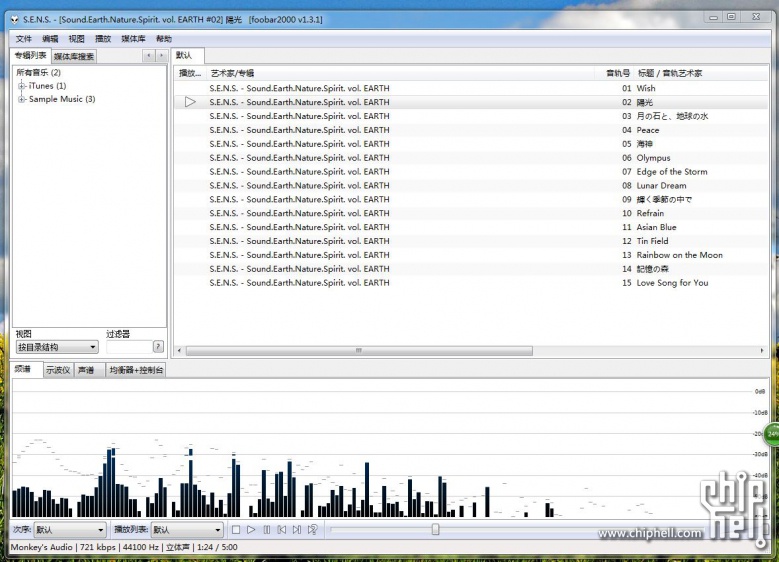Click the play button in playback toolbar
This screenshot has height=562, width=779.
click(251, 530)
